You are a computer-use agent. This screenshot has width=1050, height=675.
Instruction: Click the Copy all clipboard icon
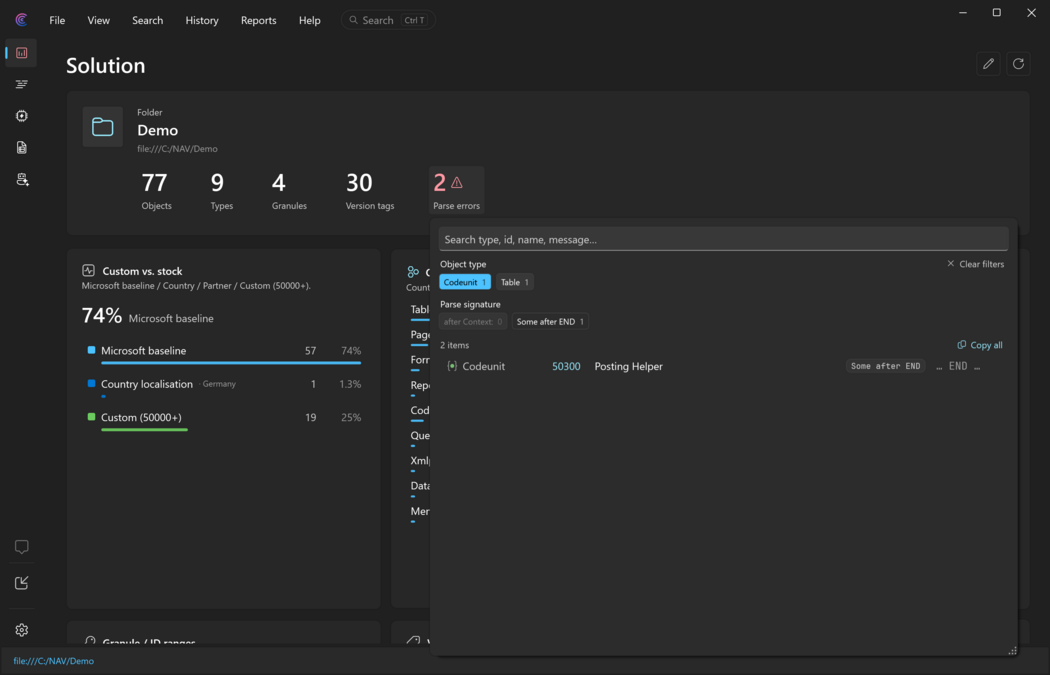tap(962, 345)
